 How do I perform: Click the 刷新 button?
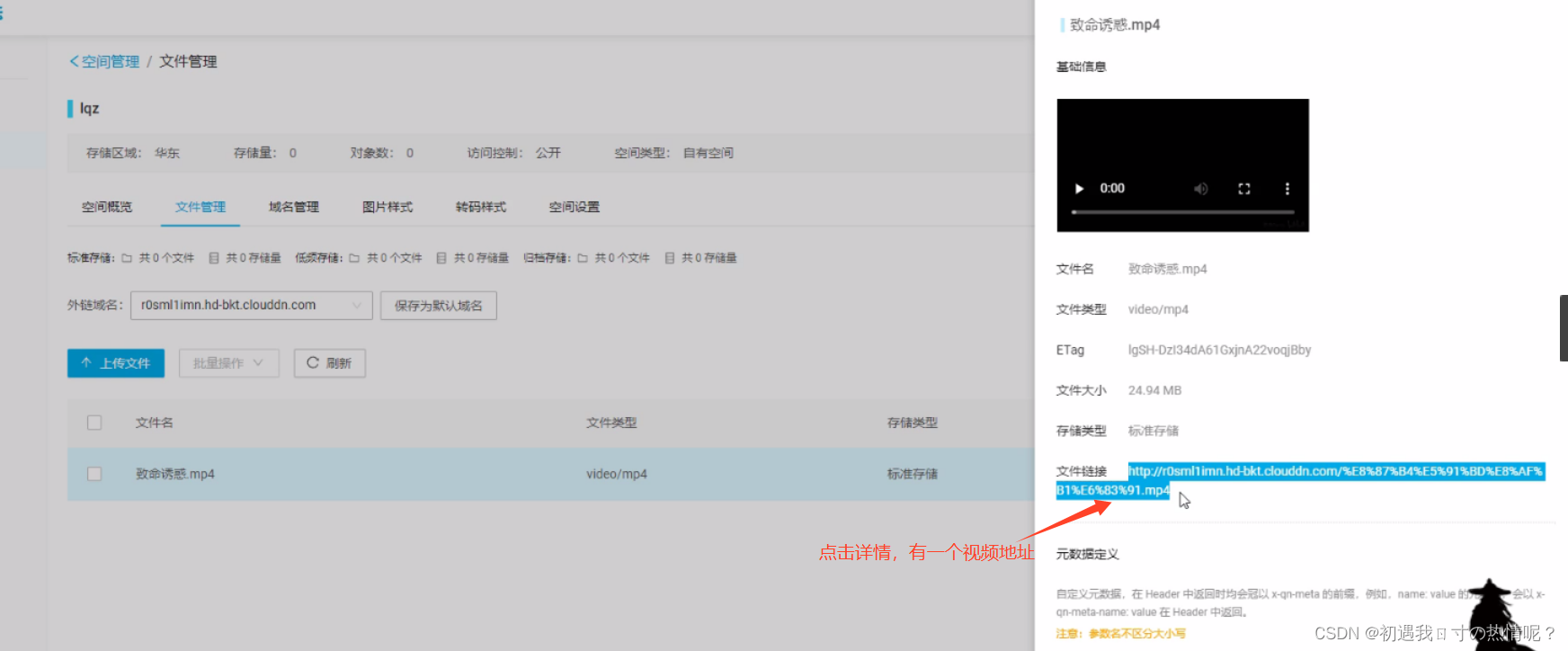pyautogui.click(x=329, y=363)
